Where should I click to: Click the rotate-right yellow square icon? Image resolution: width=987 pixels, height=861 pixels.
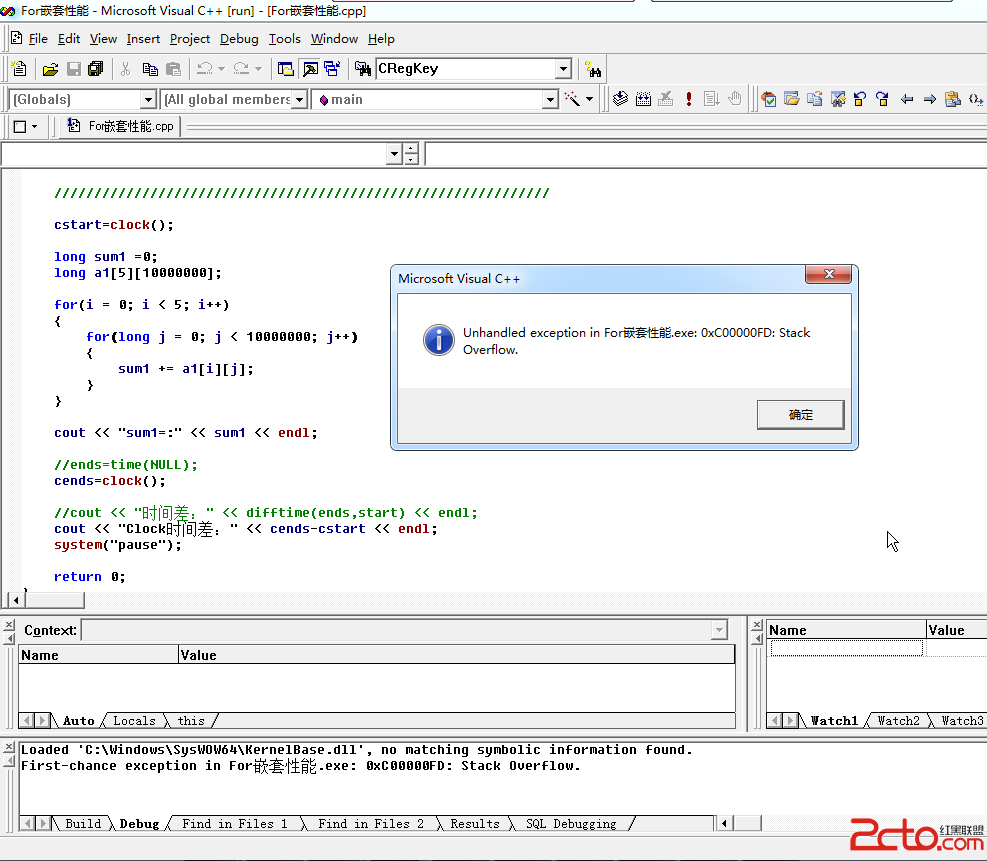883,99
